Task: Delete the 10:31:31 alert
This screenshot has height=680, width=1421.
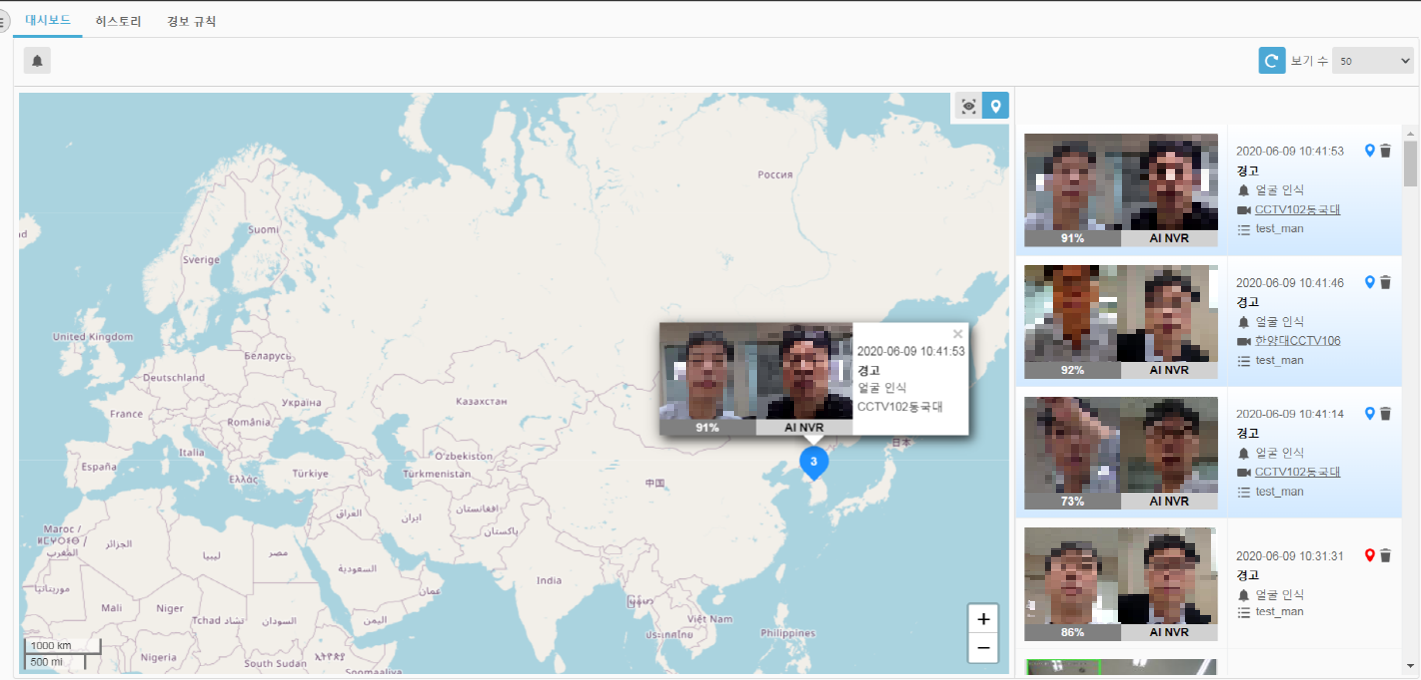Action: coord(1386,556)
